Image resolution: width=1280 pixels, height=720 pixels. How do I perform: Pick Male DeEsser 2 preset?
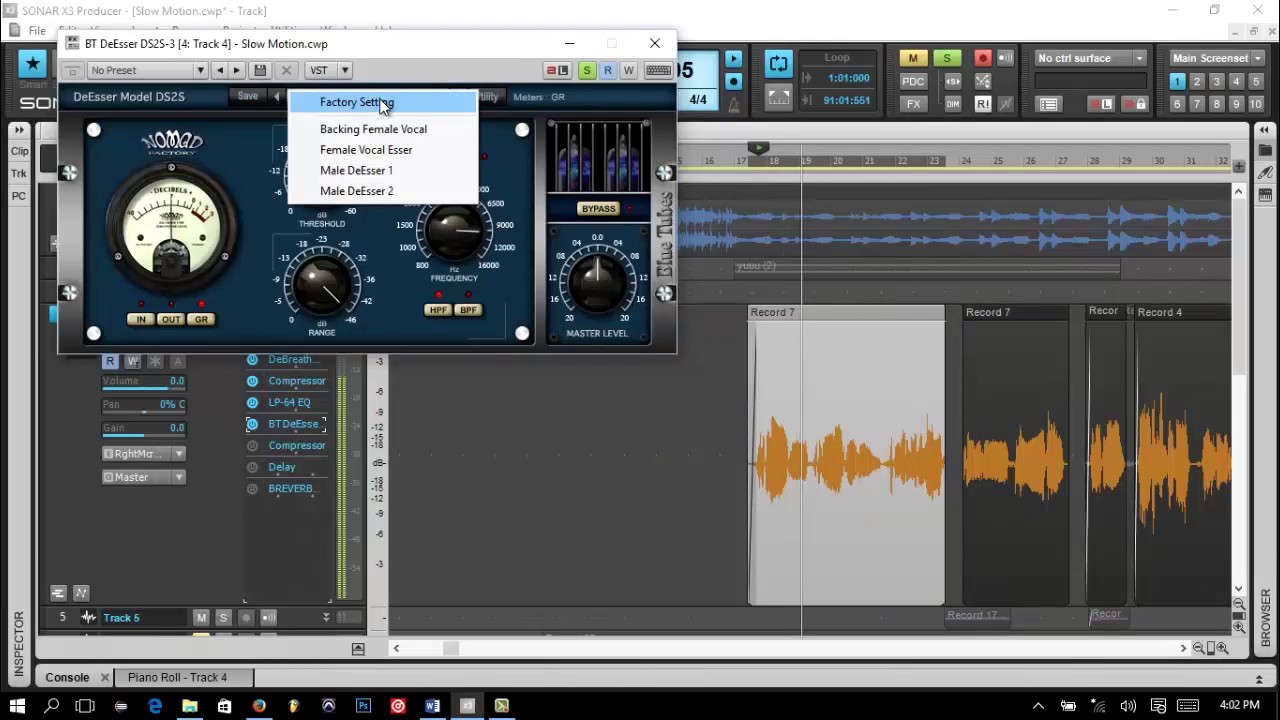(383, 191)
